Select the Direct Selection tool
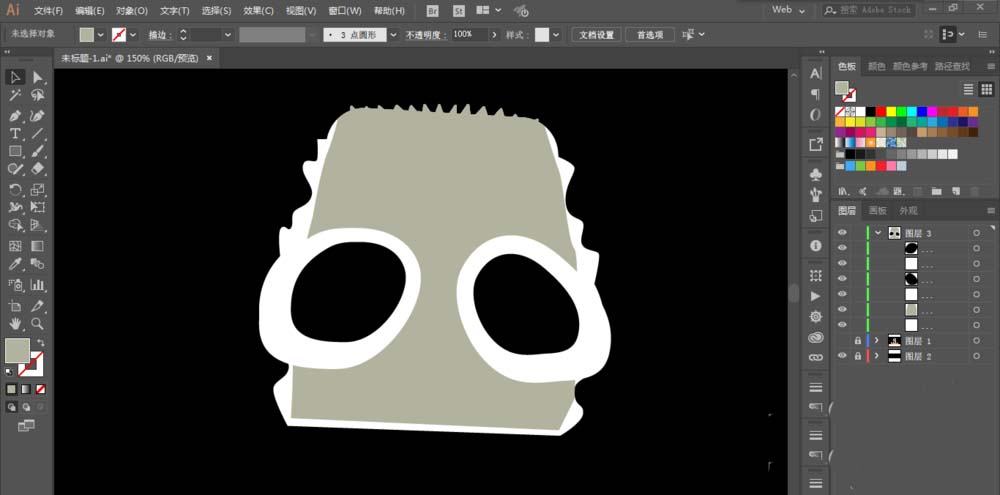Viewport: 1000px width, 495px height. (38, 77)
